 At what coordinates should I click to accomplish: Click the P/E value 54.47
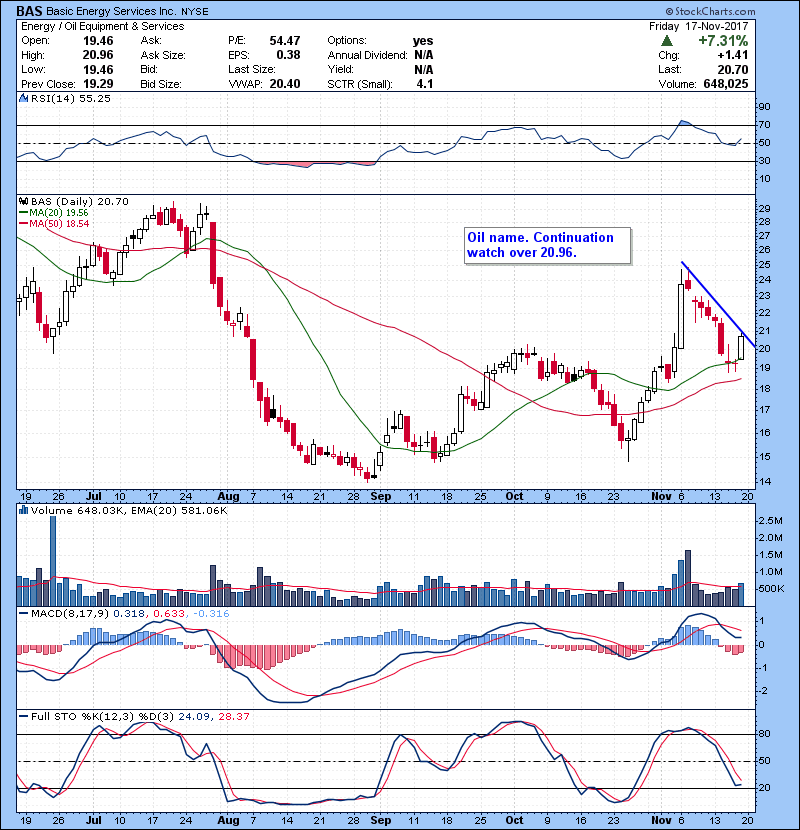[x=285, y=41]
